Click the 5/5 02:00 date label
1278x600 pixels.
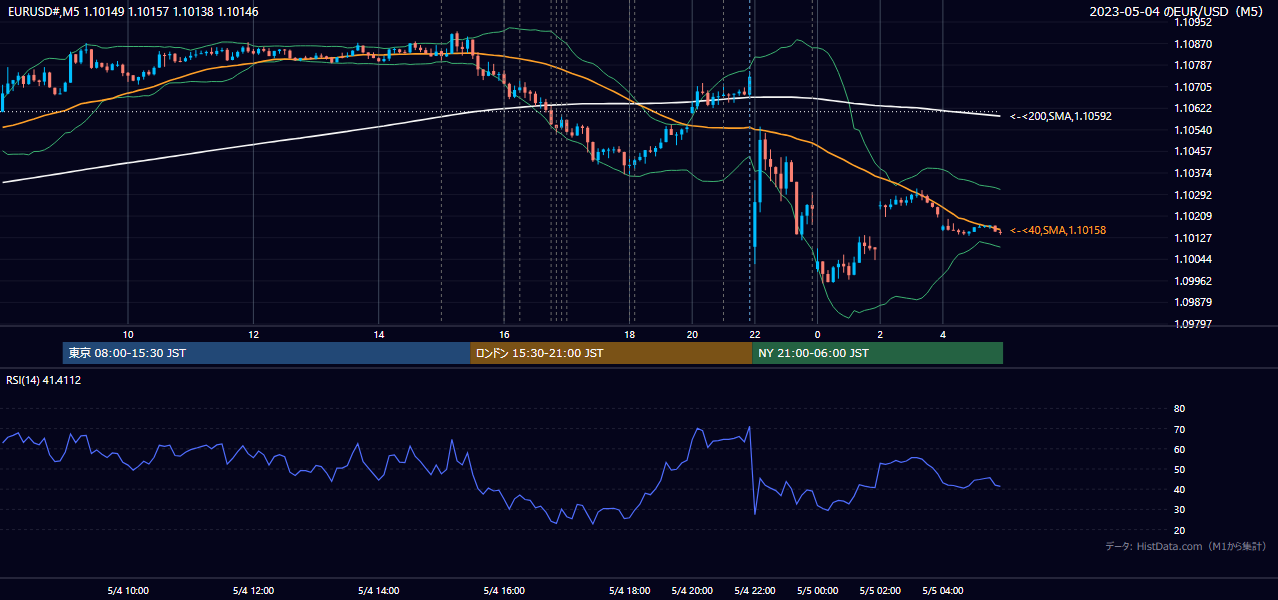[879, 590]
